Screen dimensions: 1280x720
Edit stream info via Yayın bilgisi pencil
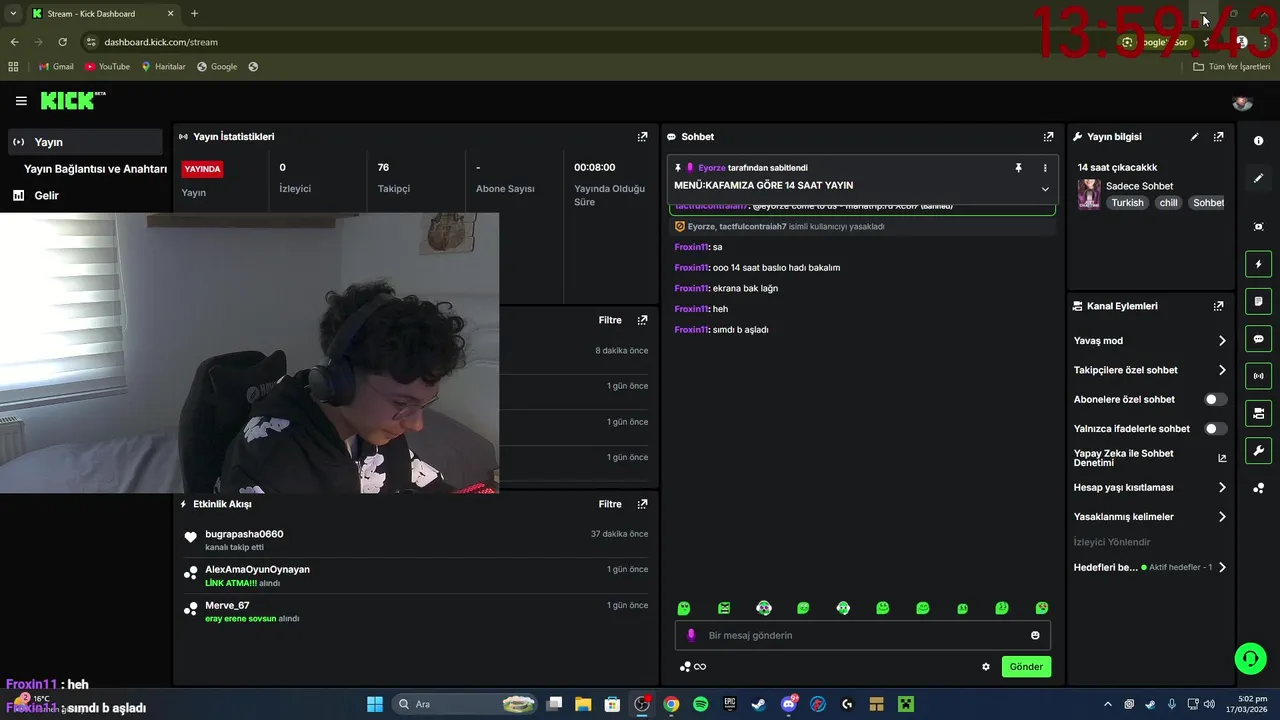[x=1194, y=137]
